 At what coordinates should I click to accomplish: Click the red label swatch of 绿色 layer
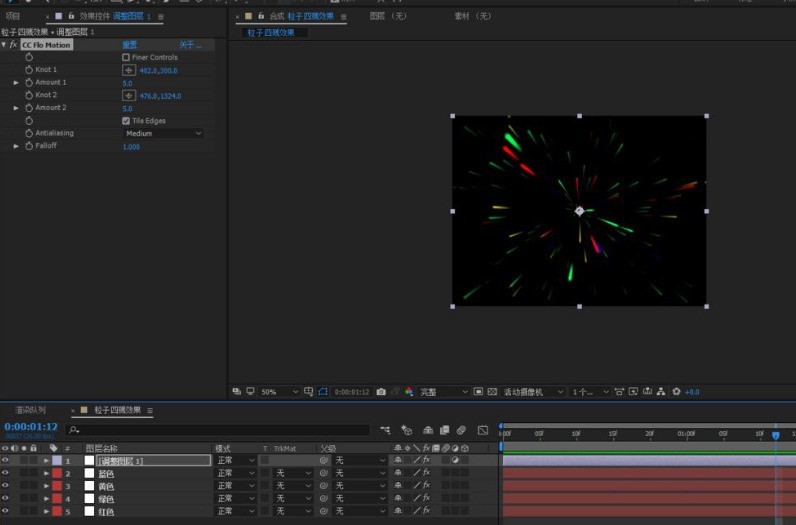click(57, 499)
